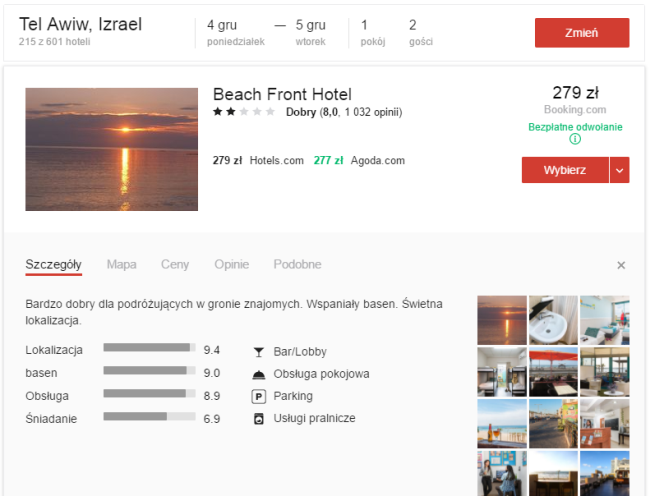Expand the dropdown arrow beside Wybierz
The image size is (650, 496).
click(620, 170)
